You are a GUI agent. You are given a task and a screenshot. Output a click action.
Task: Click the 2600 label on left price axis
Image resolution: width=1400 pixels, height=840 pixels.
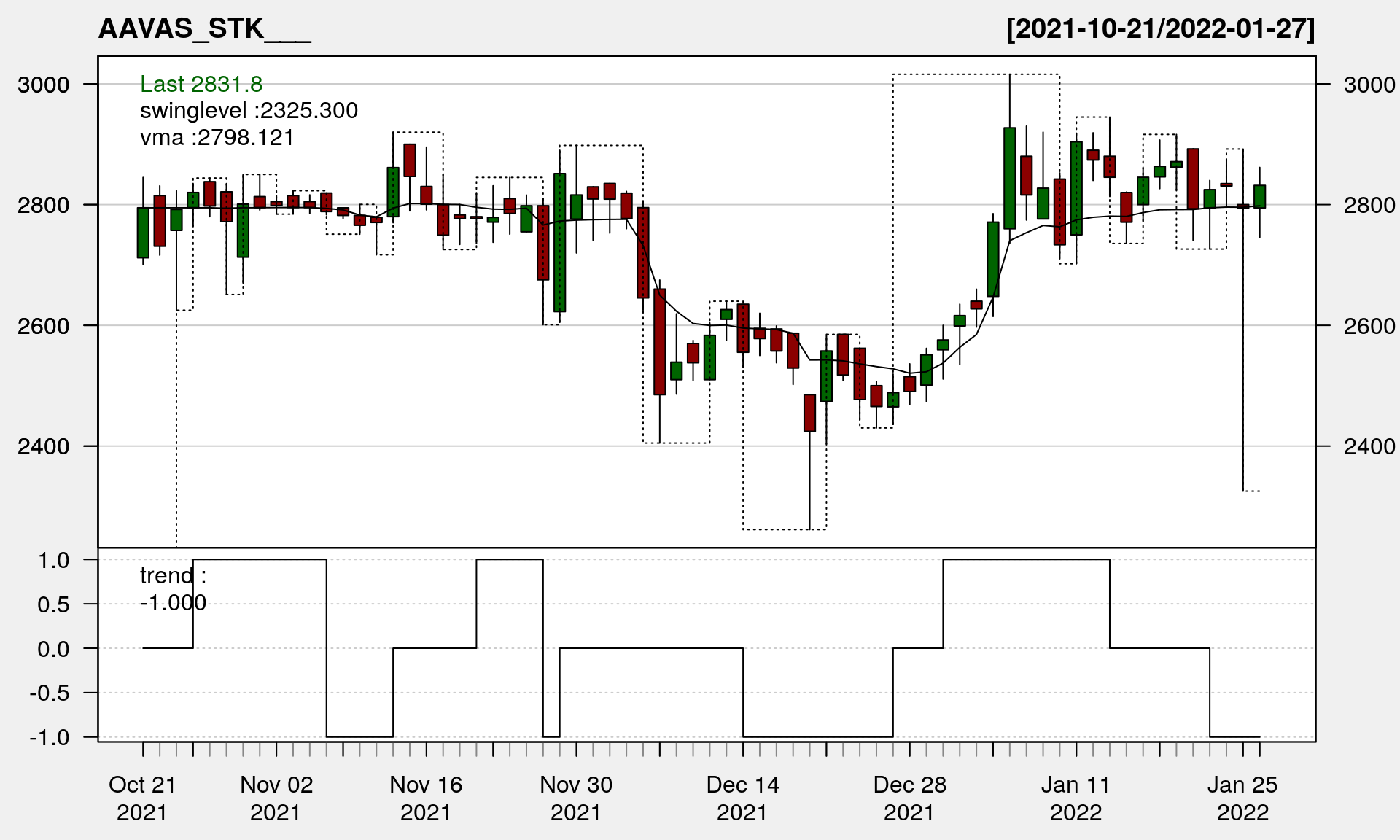click(x=43, y=326)
